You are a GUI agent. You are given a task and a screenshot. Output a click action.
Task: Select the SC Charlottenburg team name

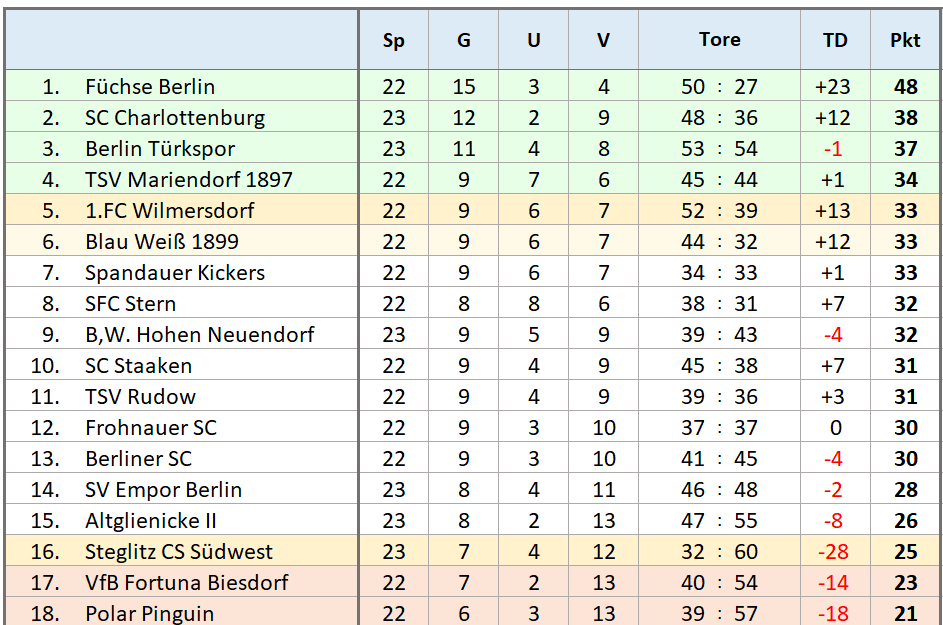point(175,118)
